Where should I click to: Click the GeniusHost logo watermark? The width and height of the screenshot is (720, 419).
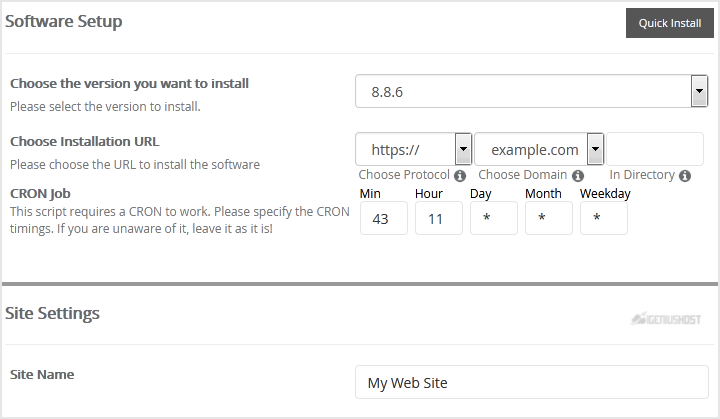tap(674, 319)
